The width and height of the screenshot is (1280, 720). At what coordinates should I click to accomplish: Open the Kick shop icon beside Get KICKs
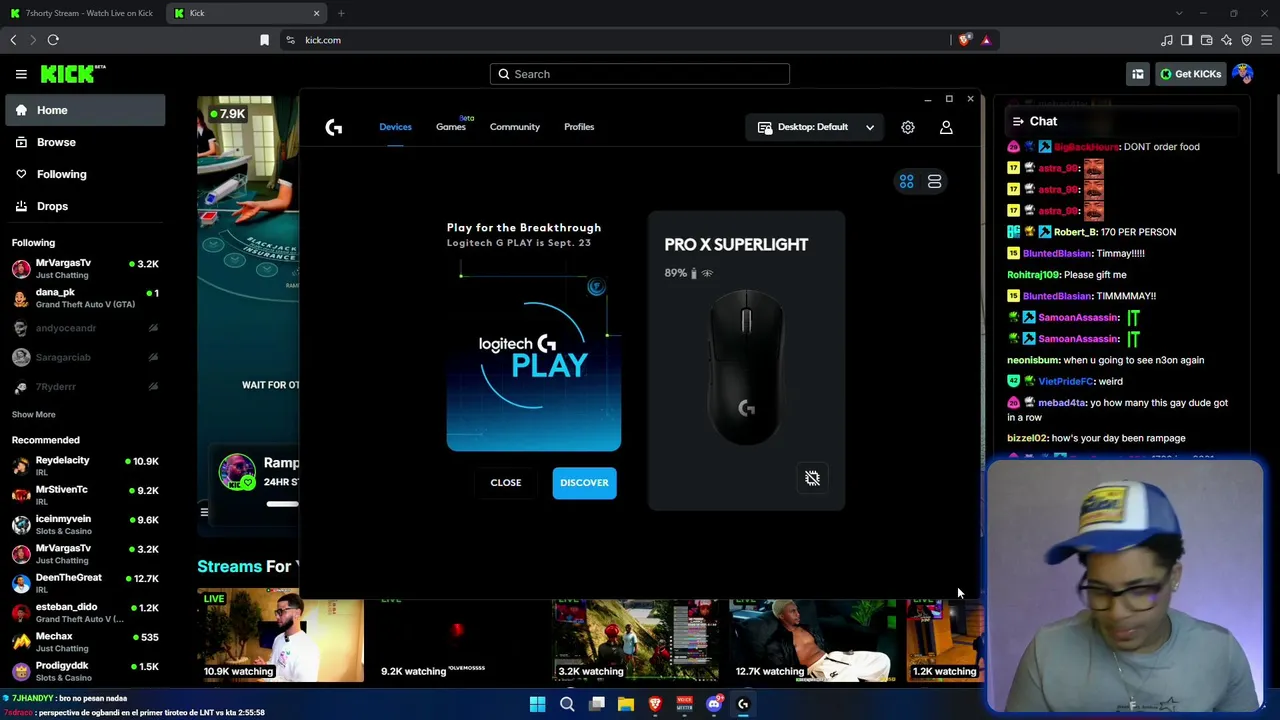pos(1138,74)
